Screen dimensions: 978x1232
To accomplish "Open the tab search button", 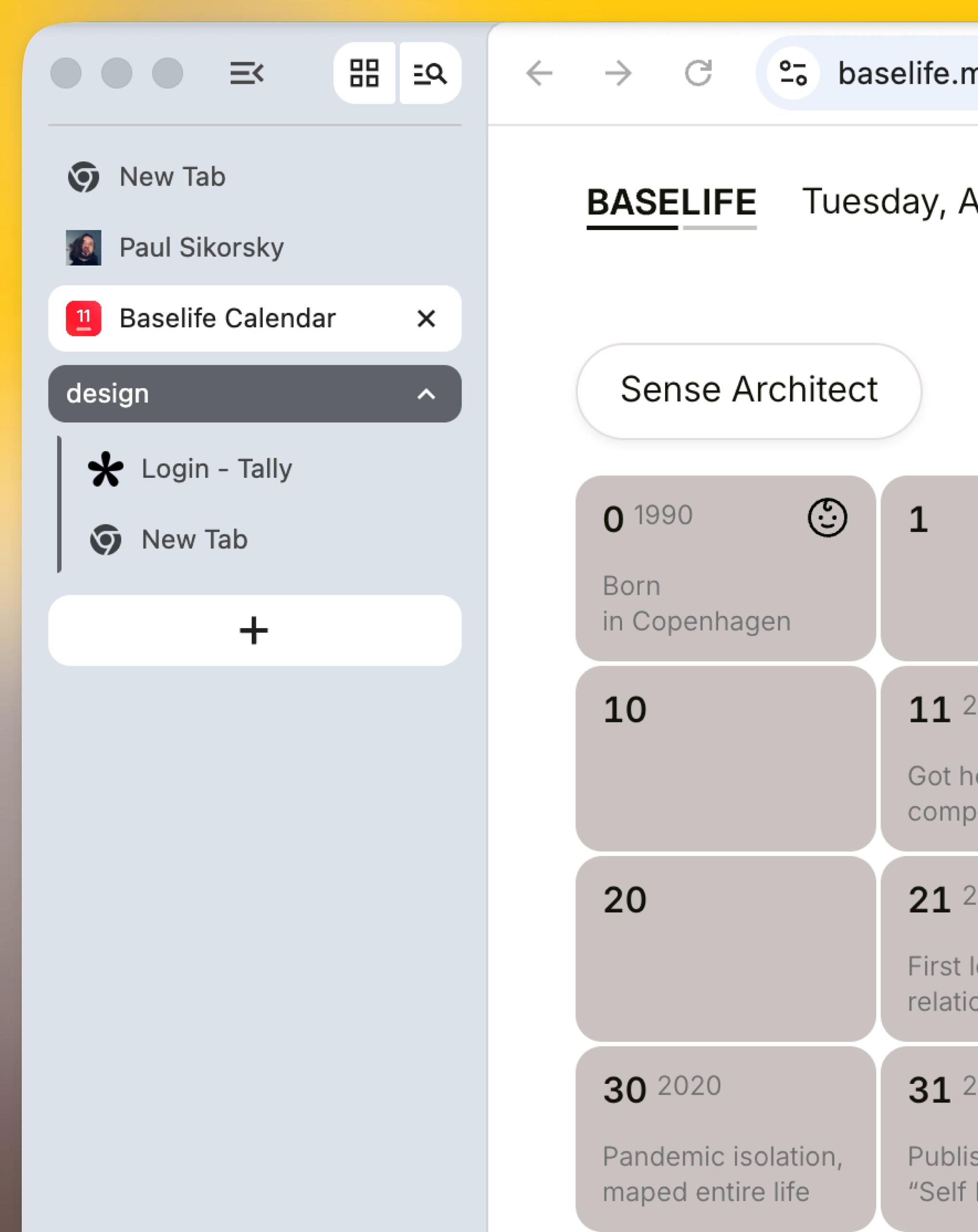I will point(430,73).
